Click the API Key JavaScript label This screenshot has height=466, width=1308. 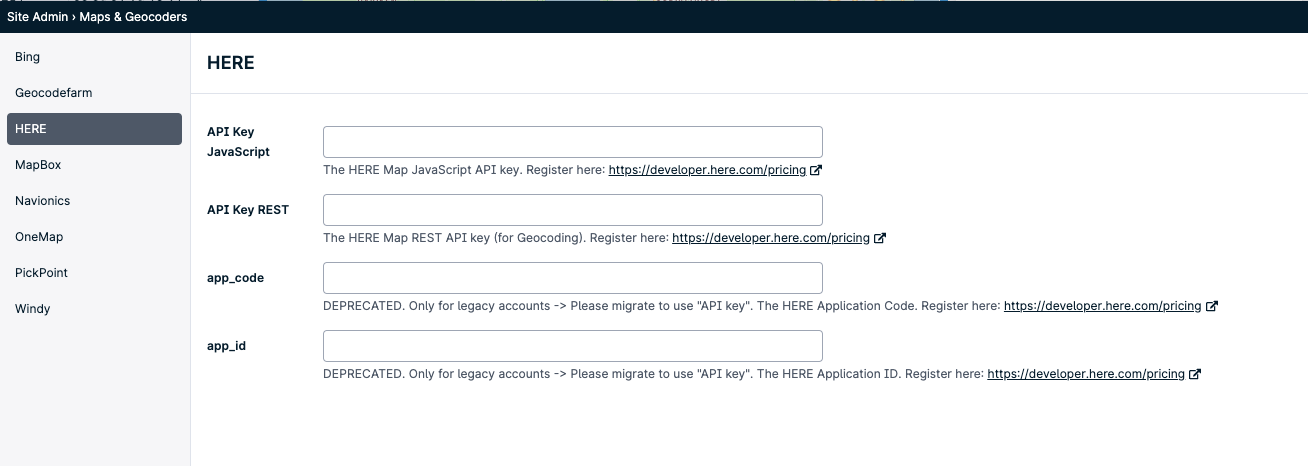pyautogui.click(x=238, y=142)
